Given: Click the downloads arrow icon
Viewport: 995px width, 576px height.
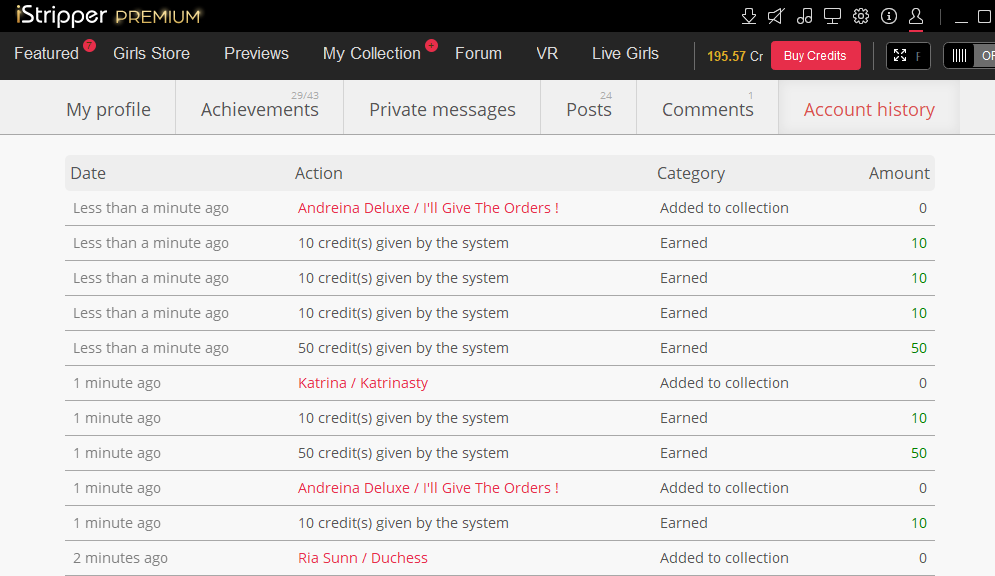Looking at the screenshot, I should (749, 16).
